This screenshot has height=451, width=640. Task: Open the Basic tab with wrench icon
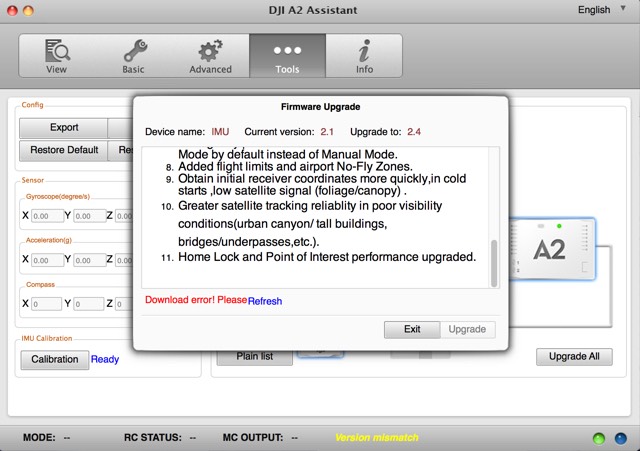[134, 56]
